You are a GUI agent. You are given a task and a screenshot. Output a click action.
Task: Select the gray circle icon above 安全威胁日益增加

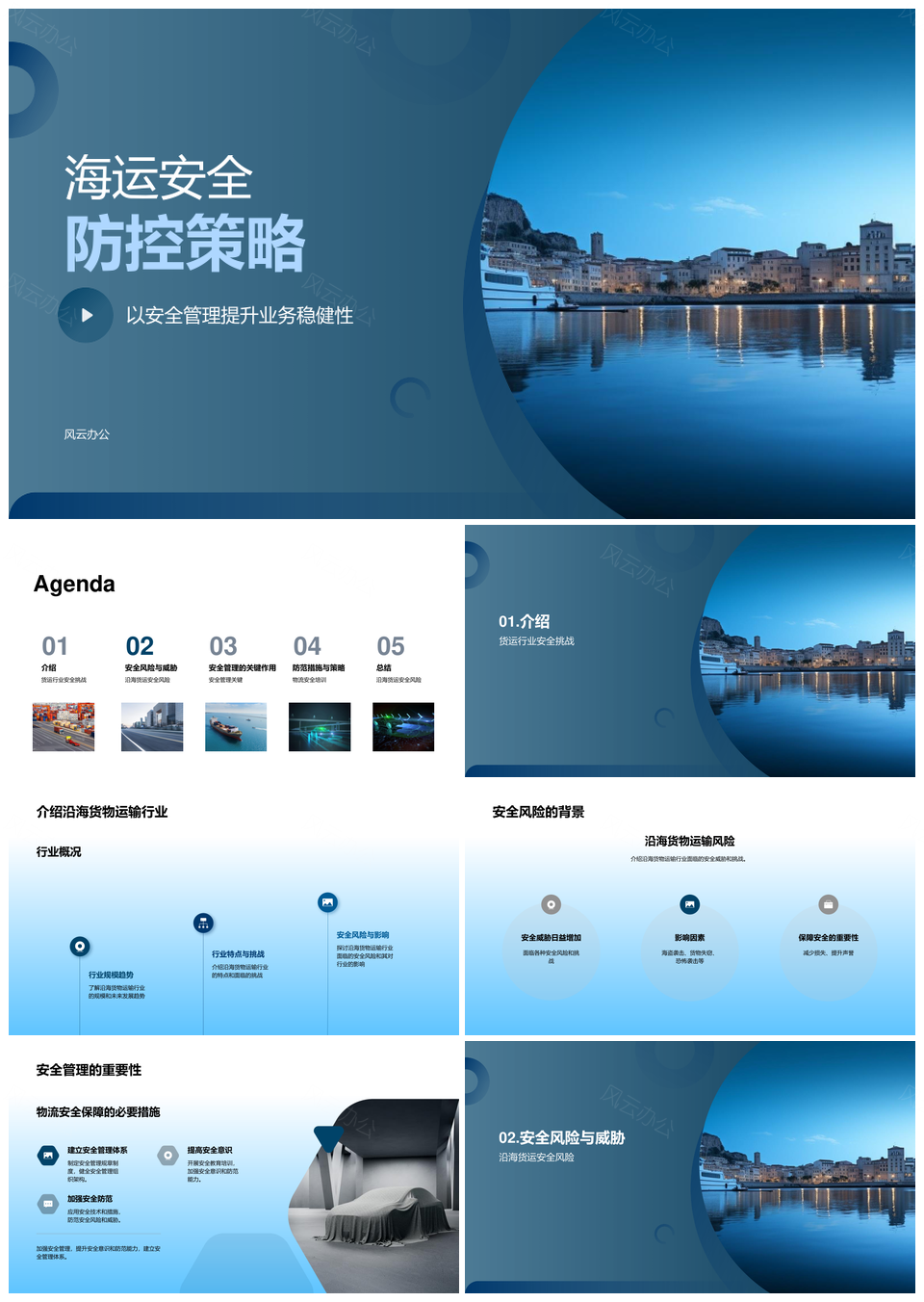(551, 904)
